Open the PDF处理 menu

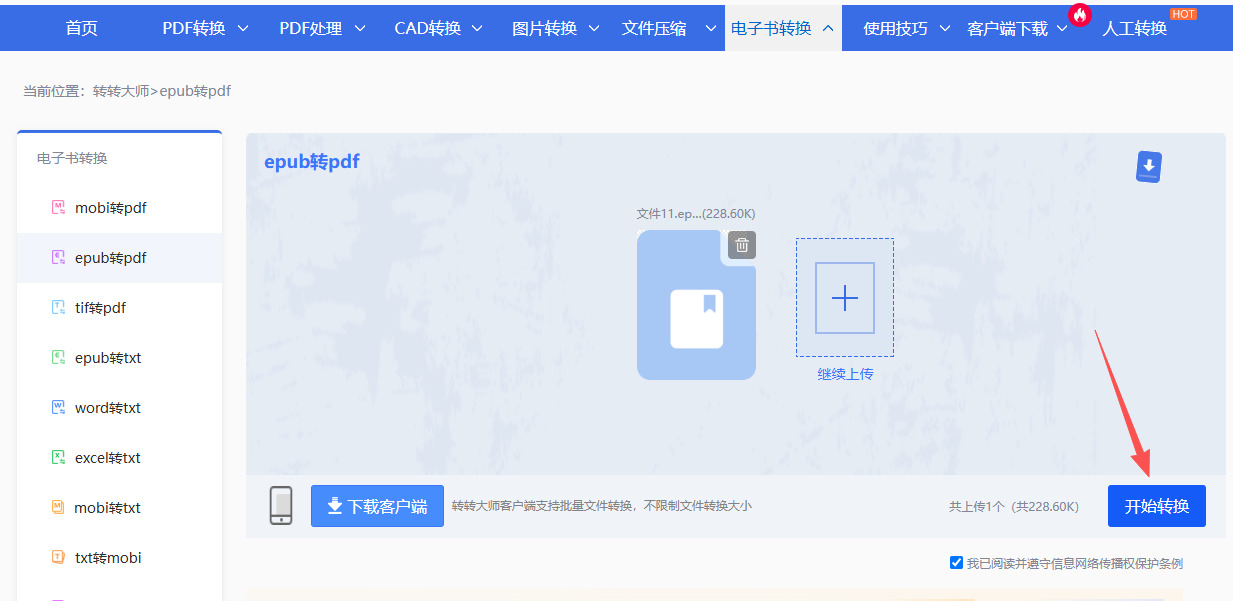tap(311, 28)
